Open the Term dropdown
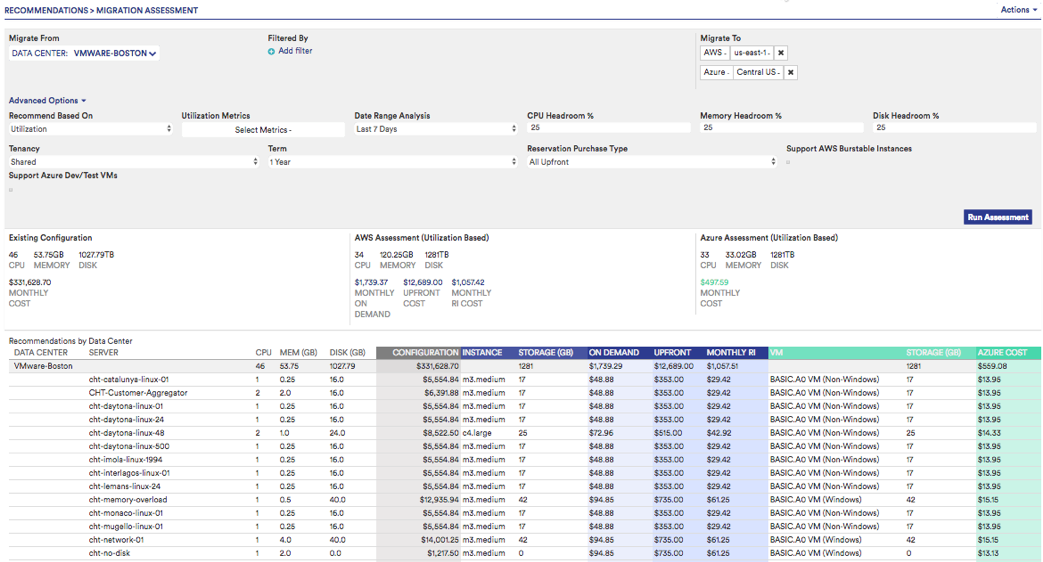 (392, 162)
